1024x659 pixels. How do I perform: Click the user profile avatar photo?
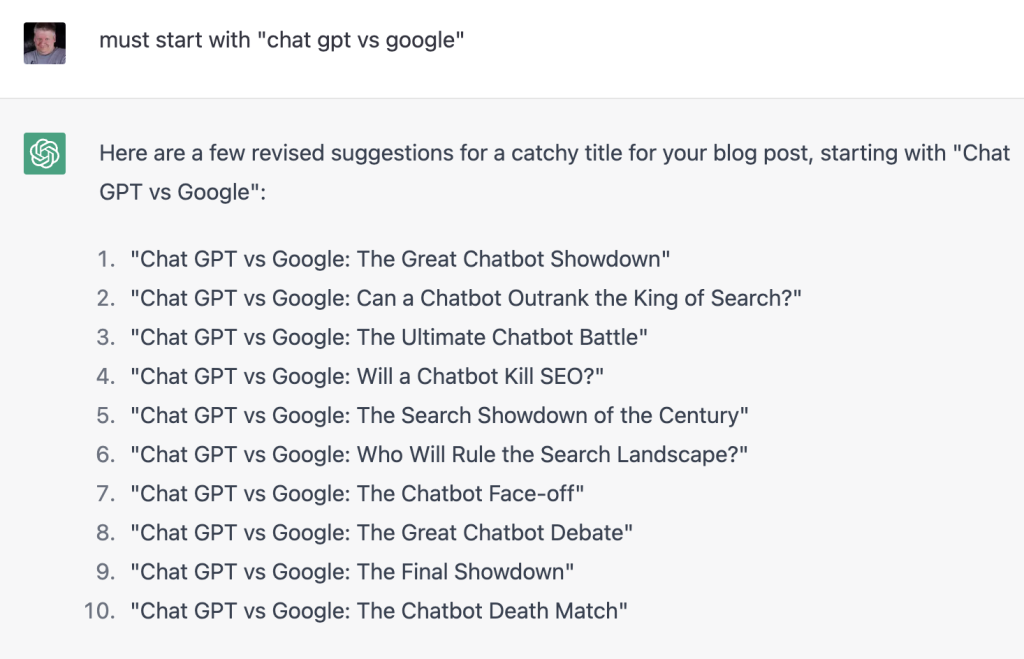45,43
